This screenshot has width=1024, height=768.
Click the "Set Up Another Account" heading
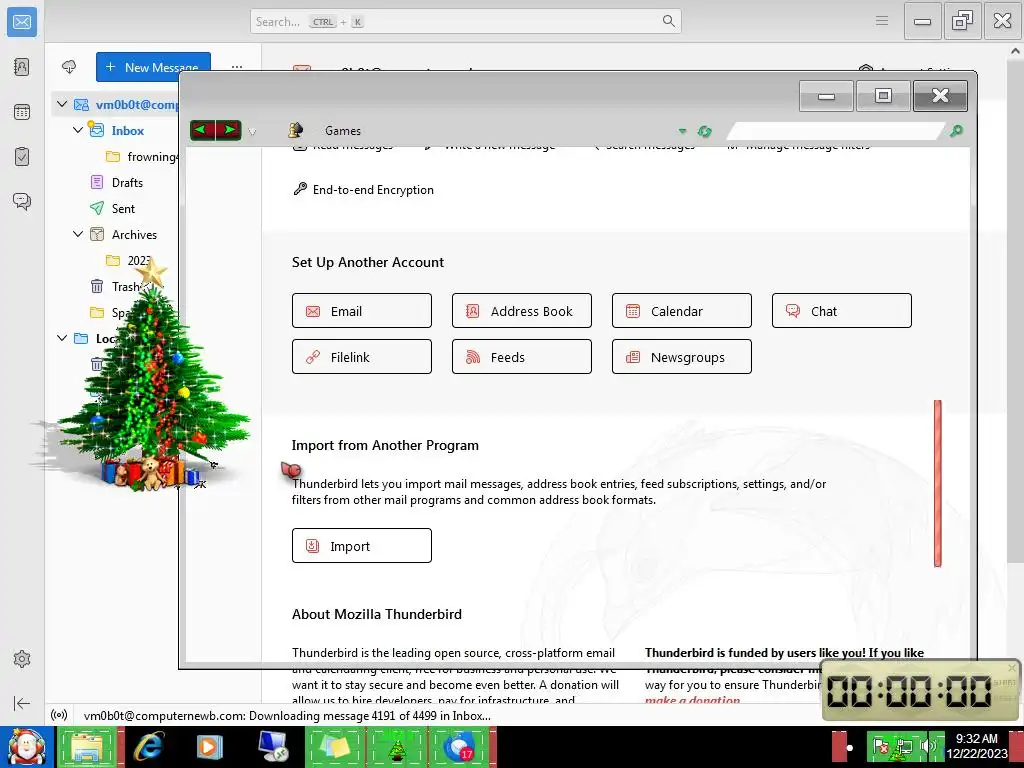click(368, 262)
